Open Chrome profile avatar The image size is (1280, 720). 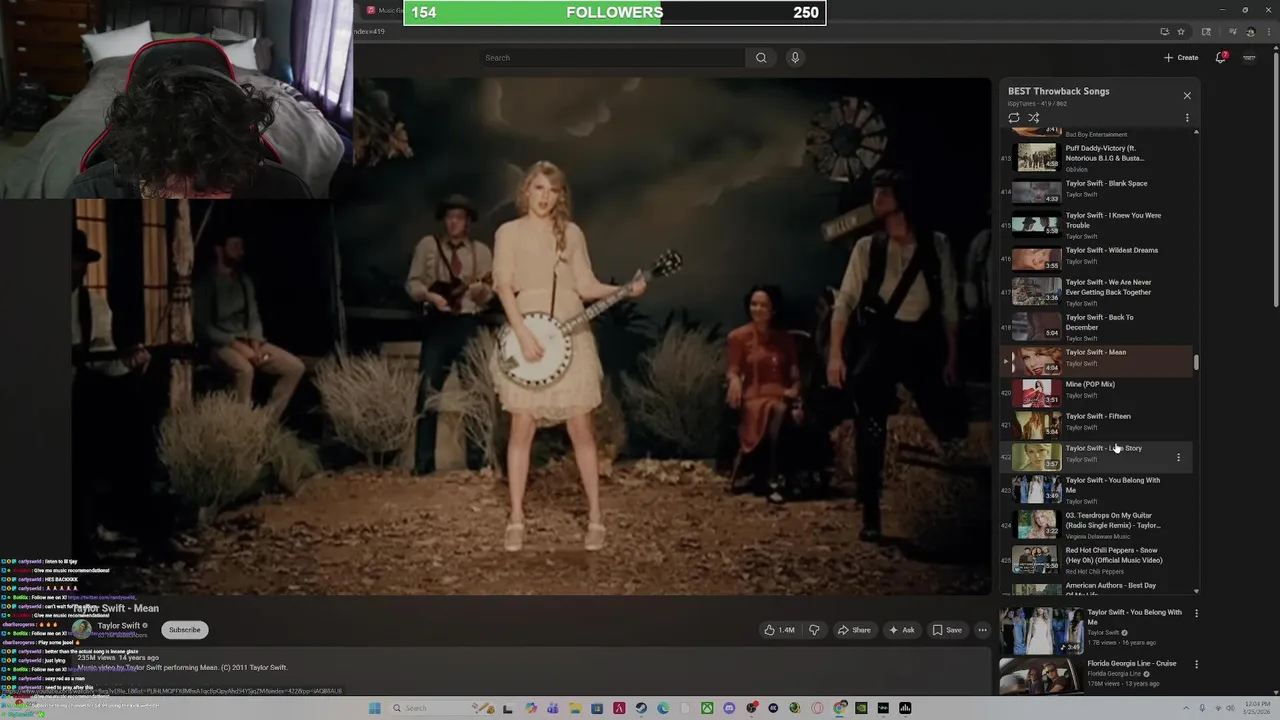(1251, 31)
